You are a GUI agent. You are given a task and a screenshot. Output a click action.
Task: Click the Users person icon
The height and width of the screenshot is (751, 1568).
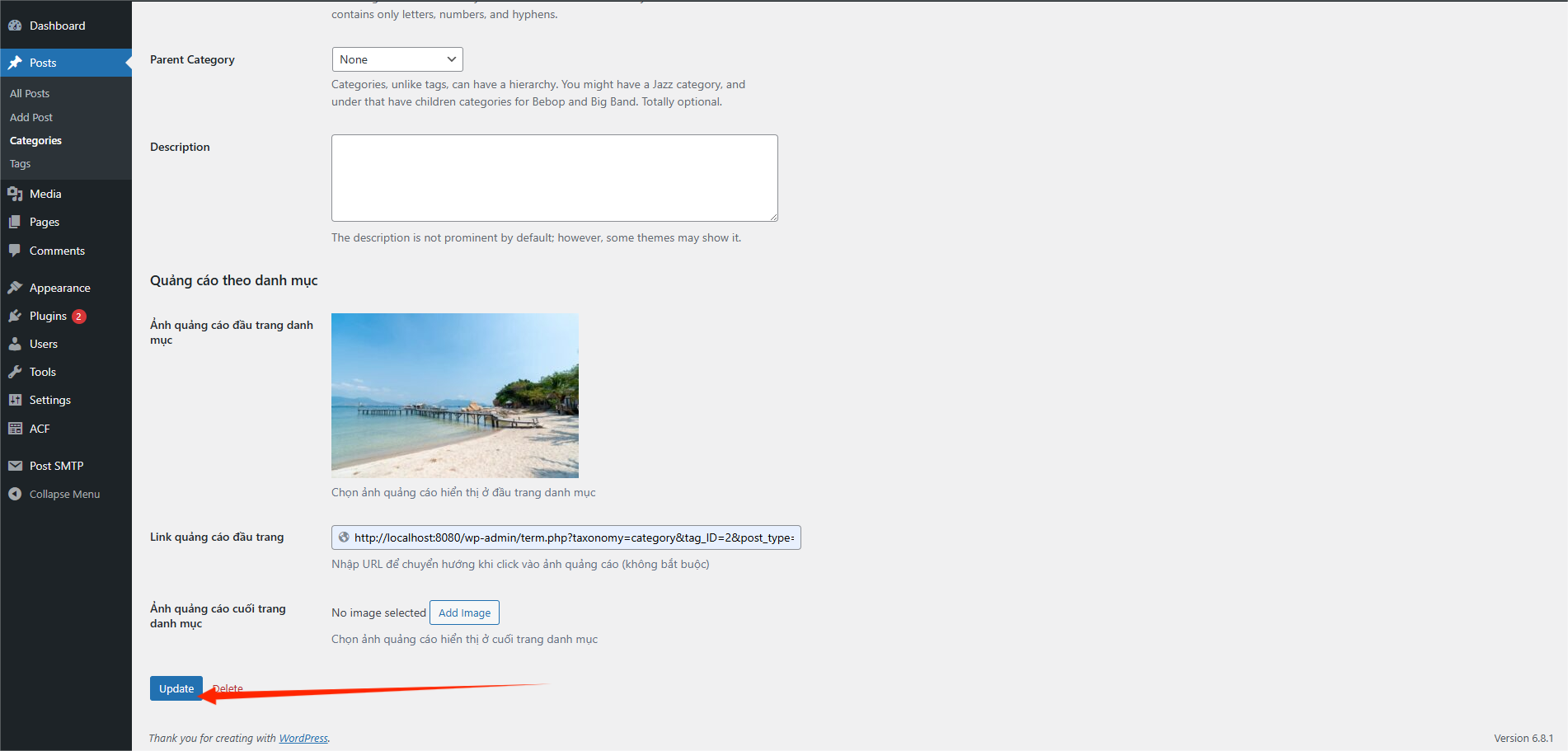15,344
